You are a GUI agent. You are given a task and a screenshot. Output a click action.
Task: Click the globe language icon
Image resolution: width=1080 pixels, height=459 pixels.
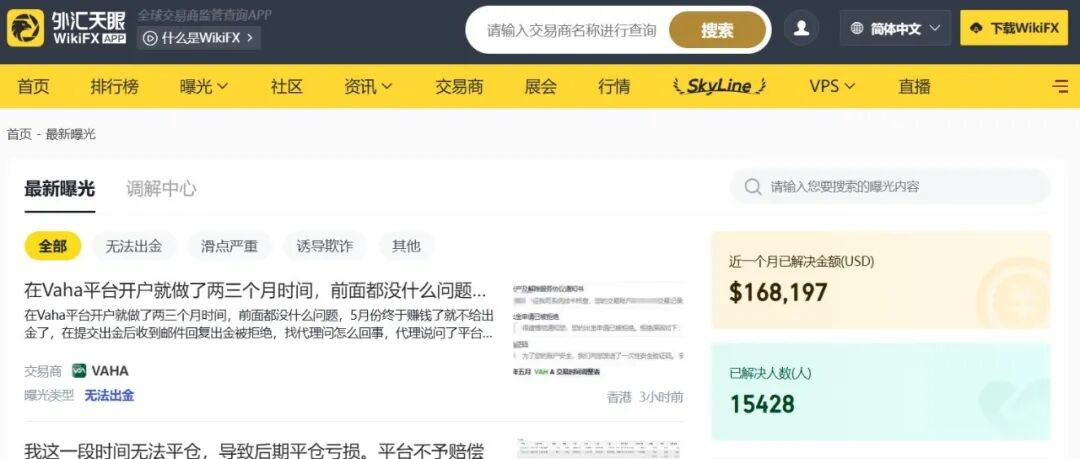857,28
